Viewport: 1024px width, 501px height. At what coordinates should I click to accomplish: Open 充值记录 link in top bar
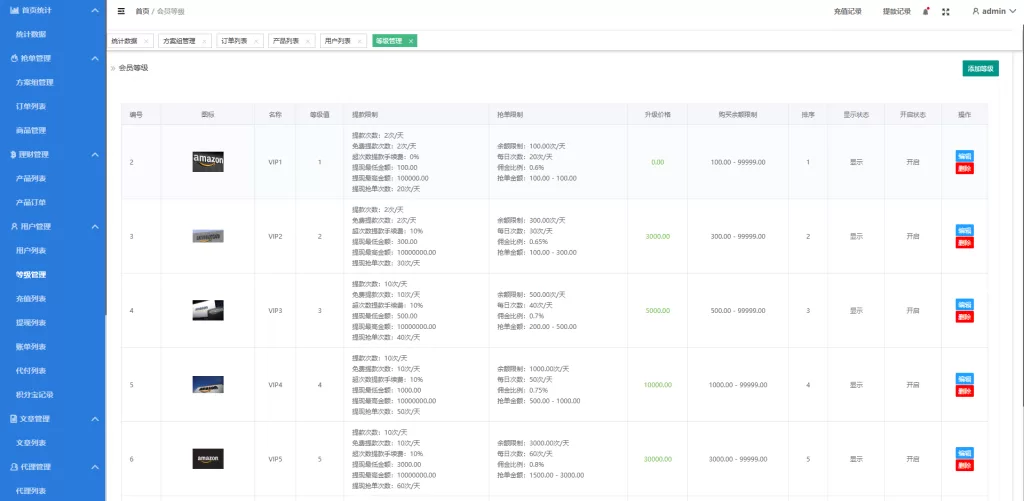(847, 11)
